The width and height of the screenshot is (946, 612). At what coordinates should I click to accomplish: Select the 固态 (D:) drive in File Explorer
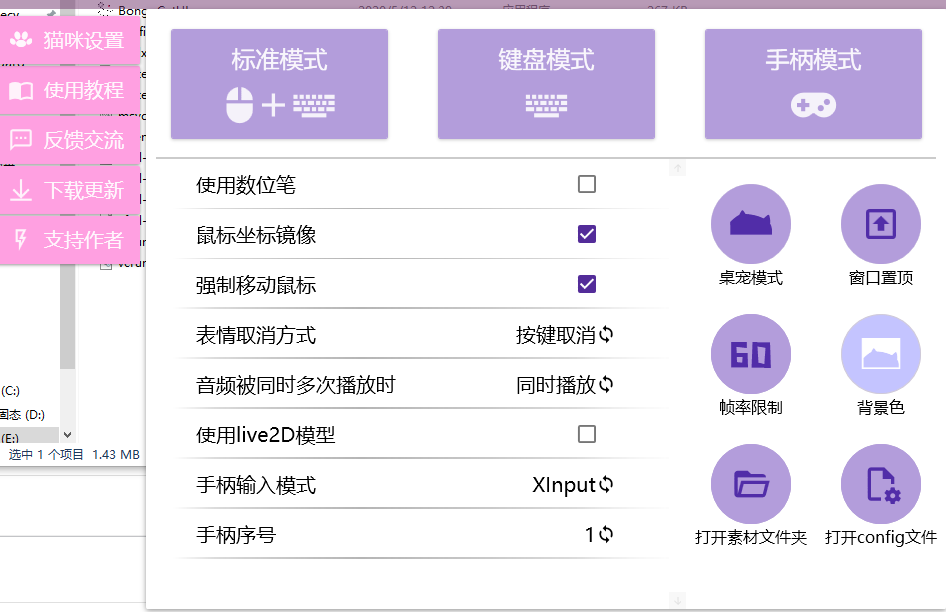coord(22,415)
